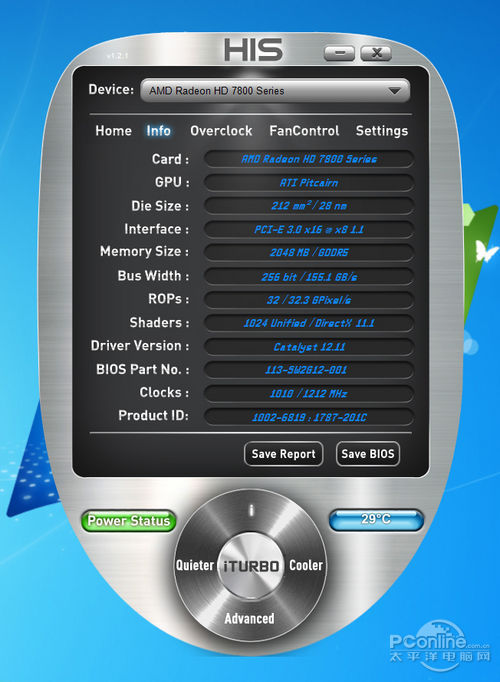The image size is (500, 682).
Task: Open Advanced from the bottom of the dial
Action: pos(250,618)
